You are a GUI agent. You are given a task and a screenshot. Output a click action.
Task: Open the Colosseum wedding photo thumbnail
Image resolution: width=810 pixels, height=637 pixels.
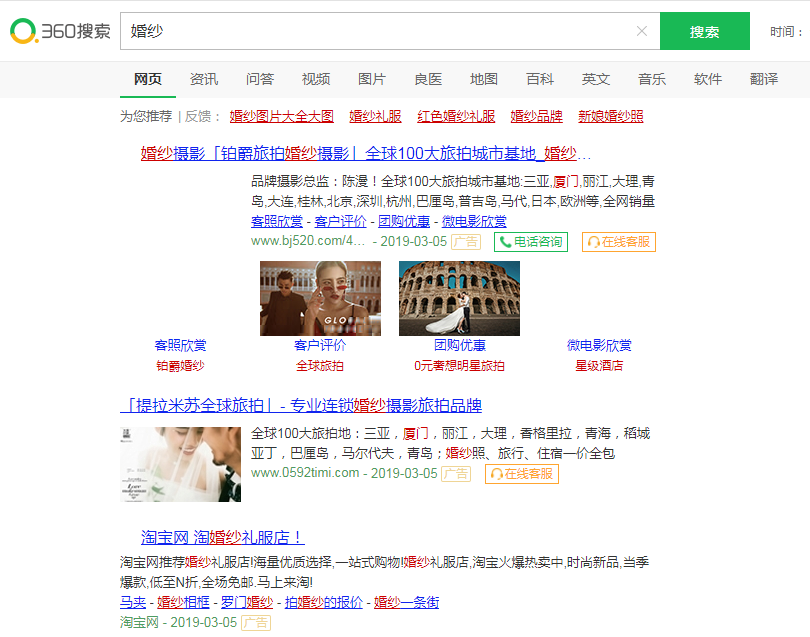(459, 298)
